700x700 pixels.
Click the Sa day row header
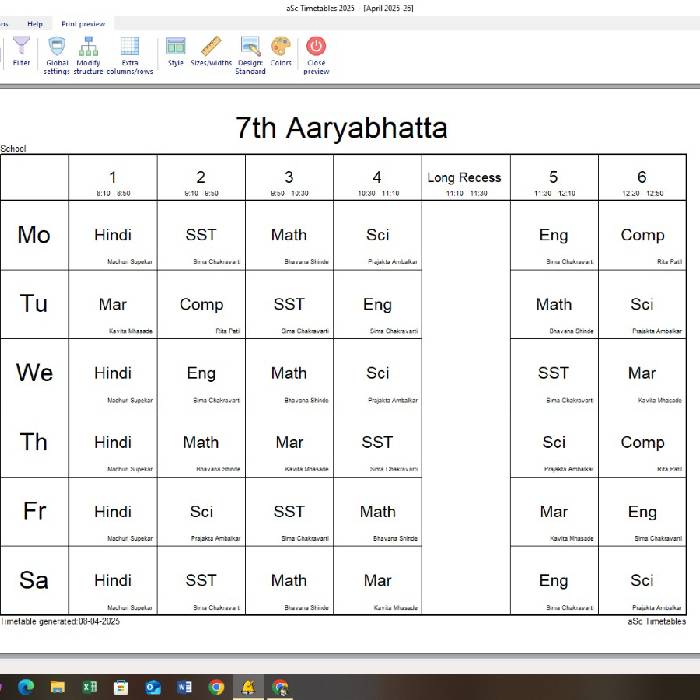[x=34, y=580]
